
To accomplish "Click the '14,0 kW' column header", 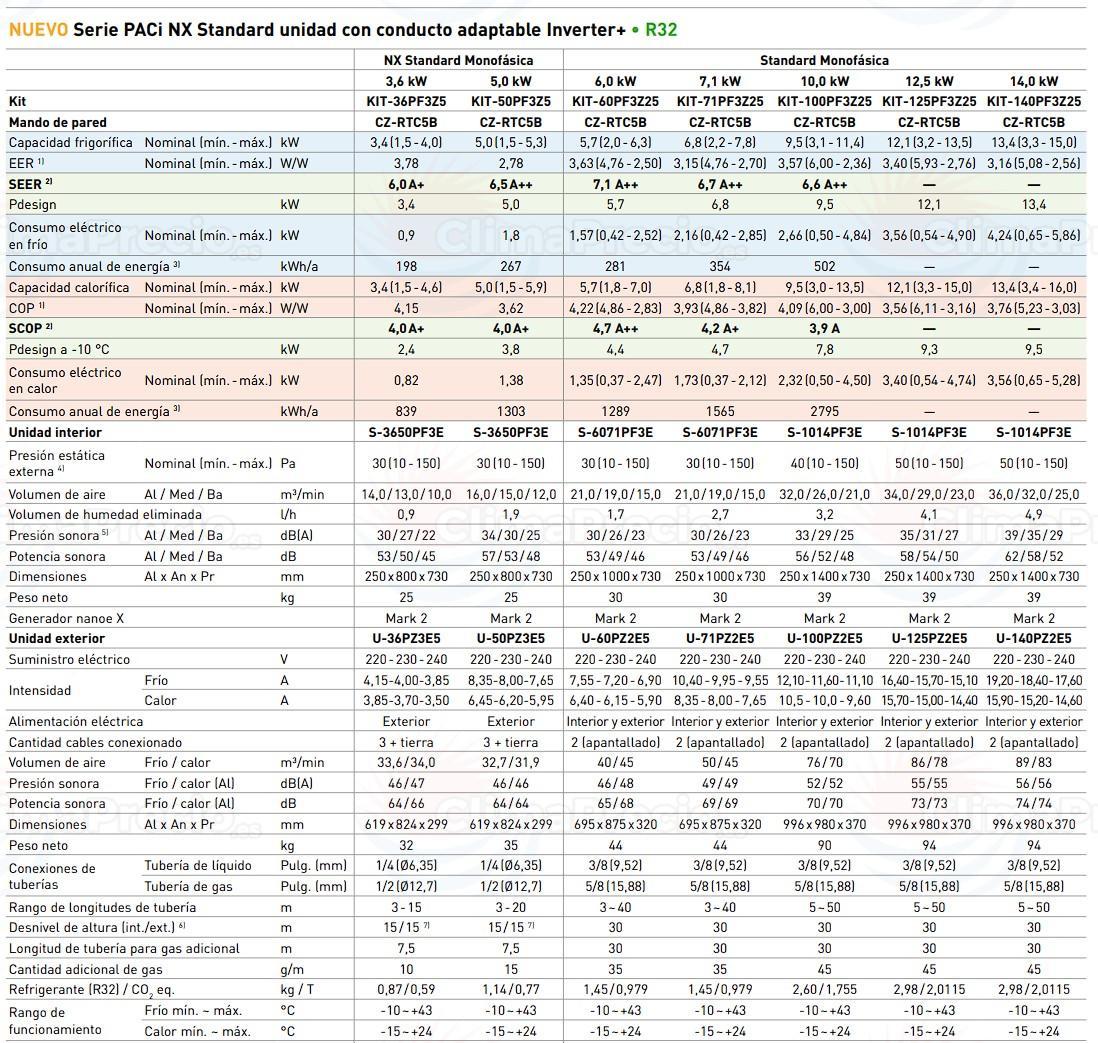I will click(x=1034, y=81).
